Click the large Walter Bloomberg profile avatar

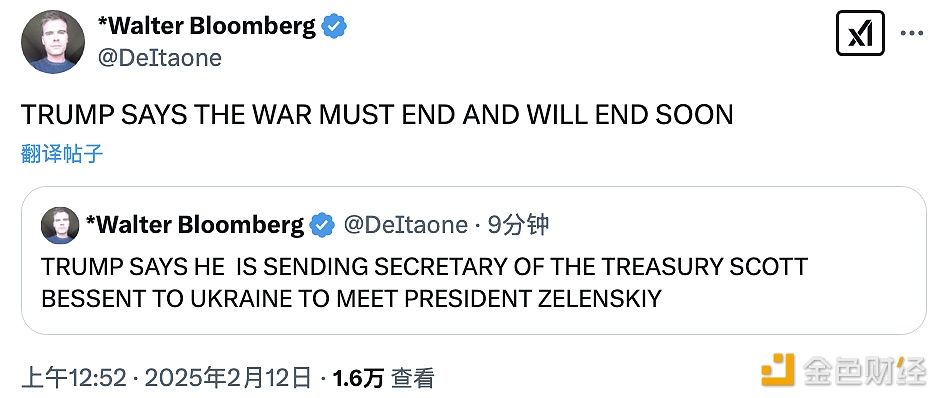click(x=53, y=42)
